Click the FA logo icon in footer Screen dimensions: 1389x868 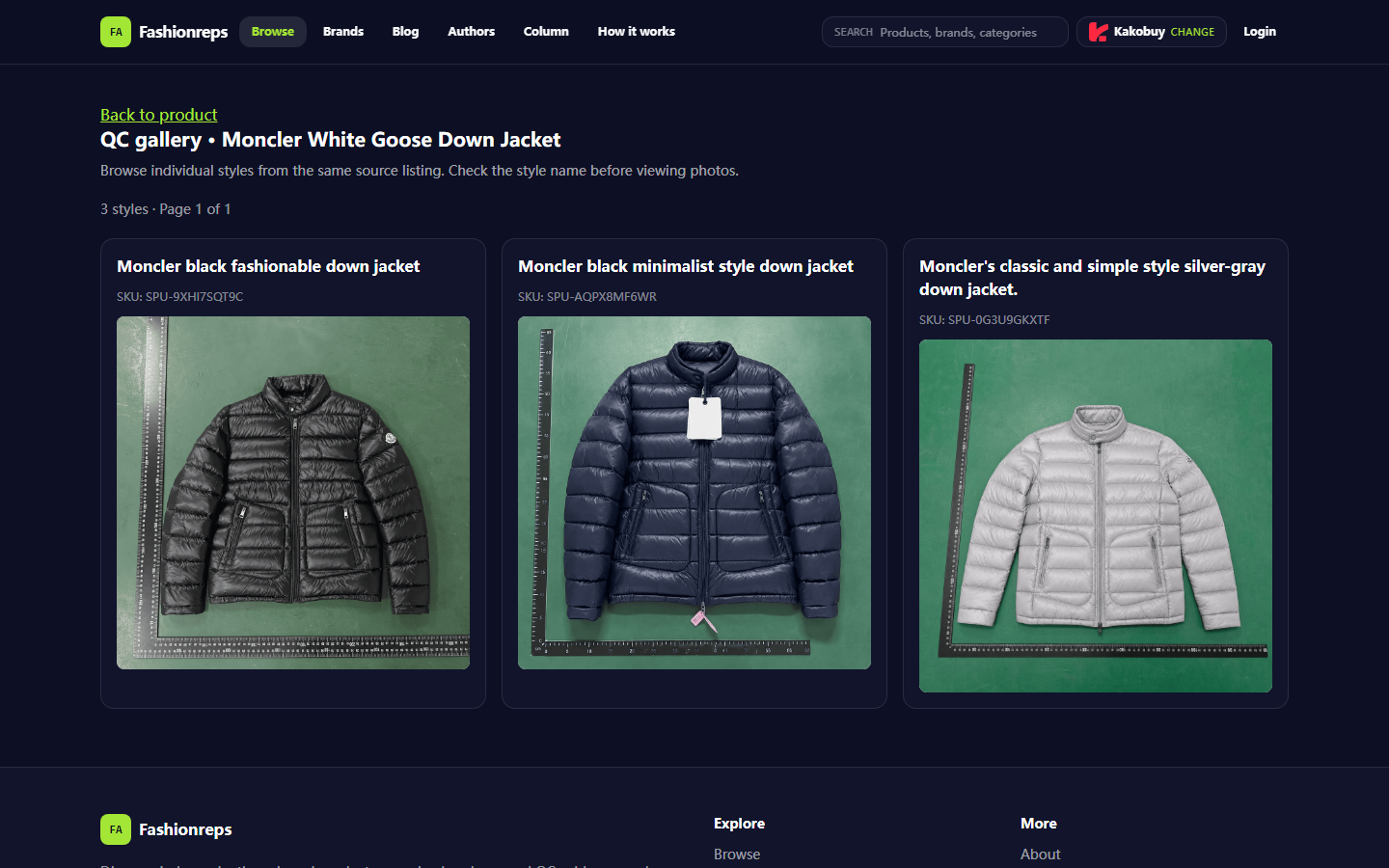(x=116, y=829)
